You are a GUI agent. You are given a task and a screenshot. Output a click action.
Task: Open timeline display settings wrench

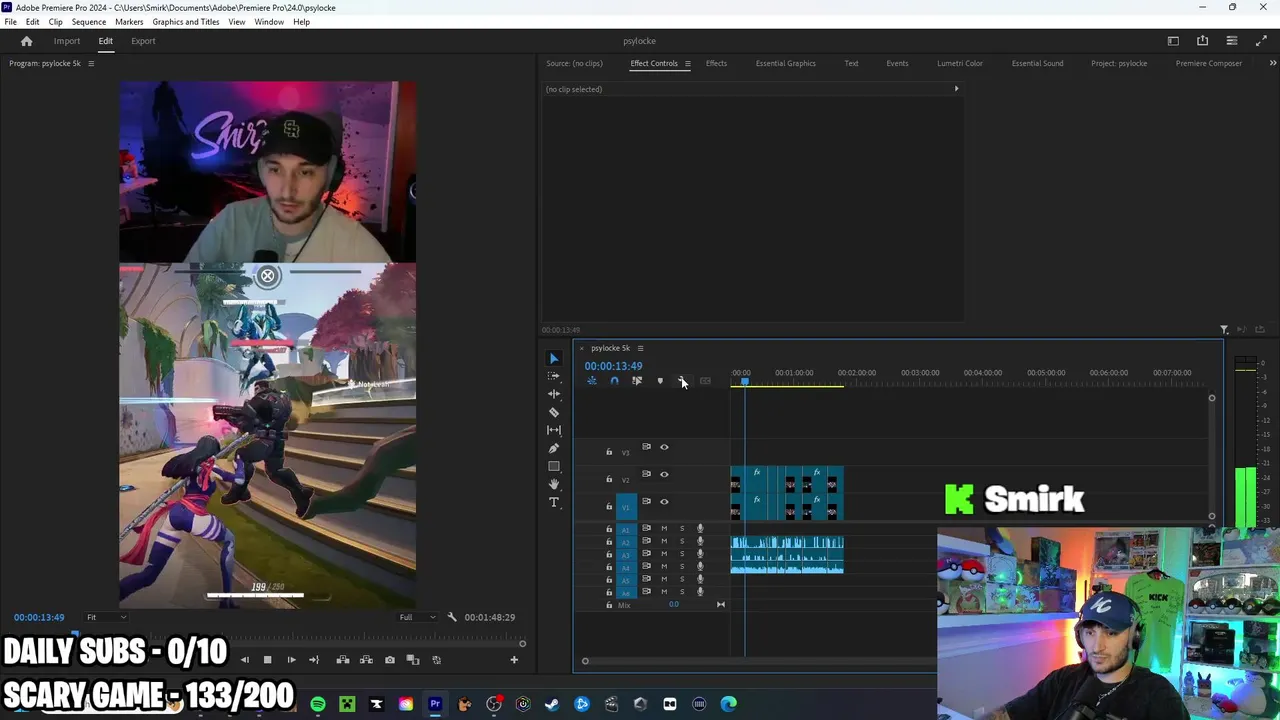point(683,381)
